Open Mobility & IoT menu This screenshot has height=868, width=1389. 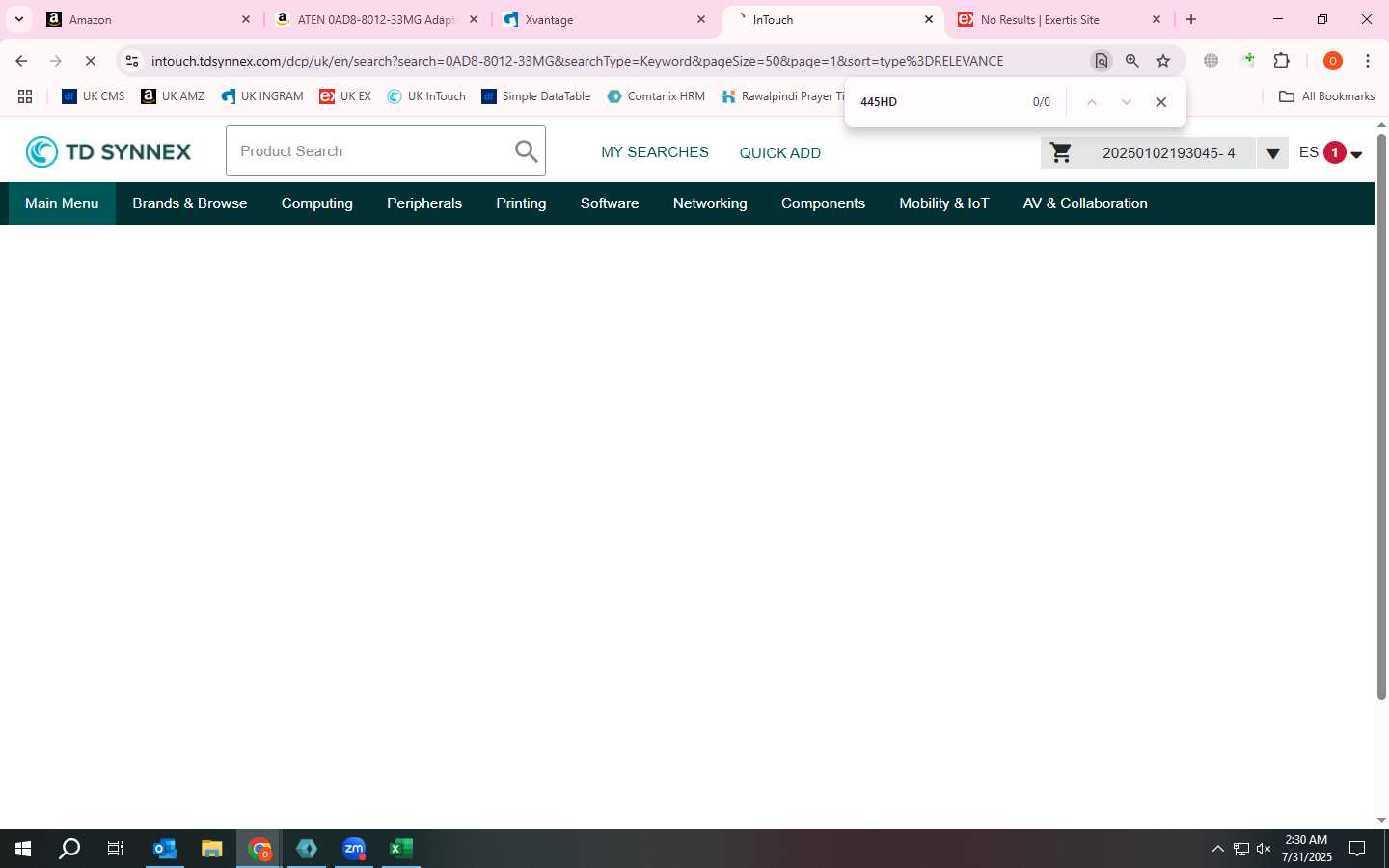pos(944,203)
